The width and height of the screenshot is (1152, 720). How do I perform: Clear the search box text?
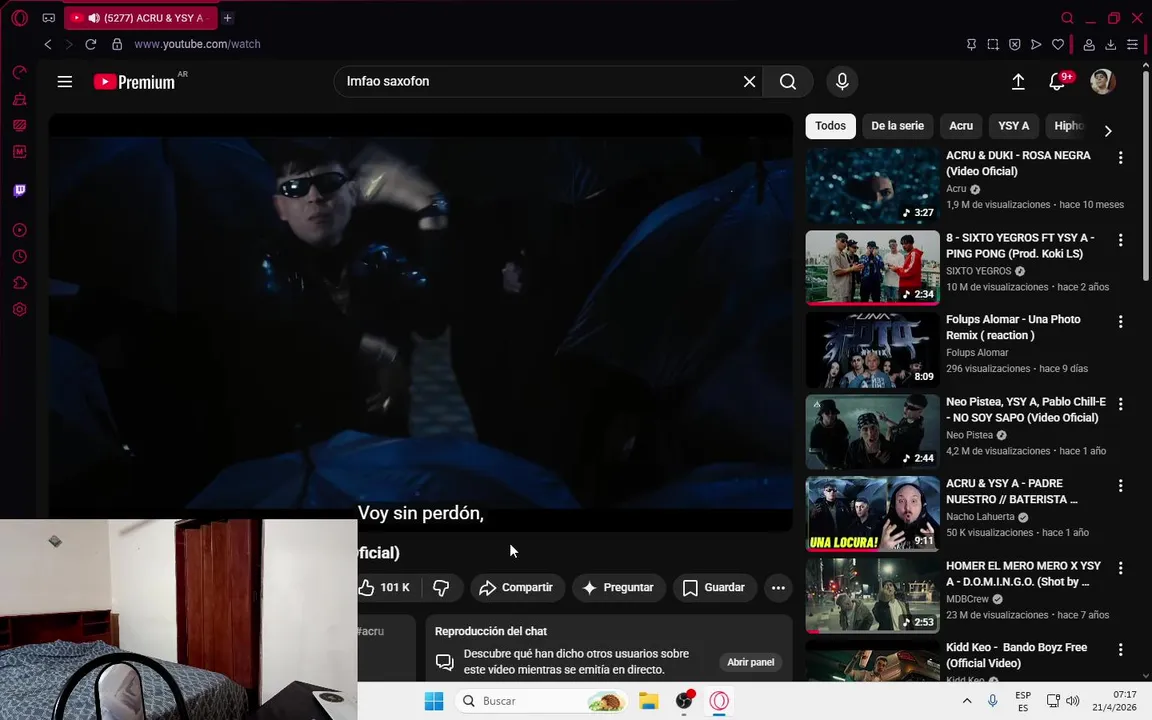(749, 82)
